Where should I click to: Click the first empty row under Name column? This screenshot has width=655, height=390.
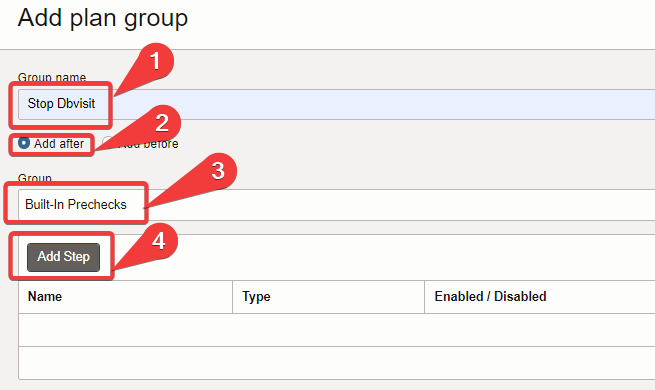point(125,330)
